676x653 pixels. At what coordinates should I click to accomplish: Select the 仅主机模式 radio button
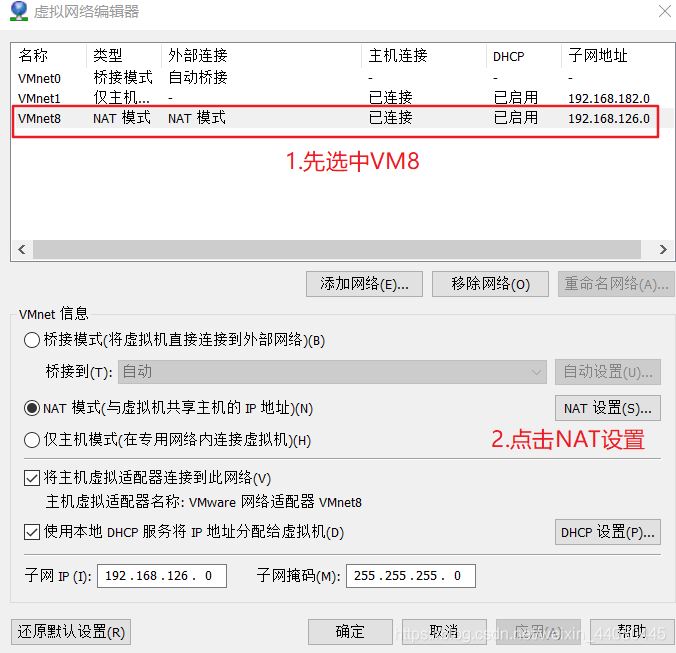[x=32, y=440]
